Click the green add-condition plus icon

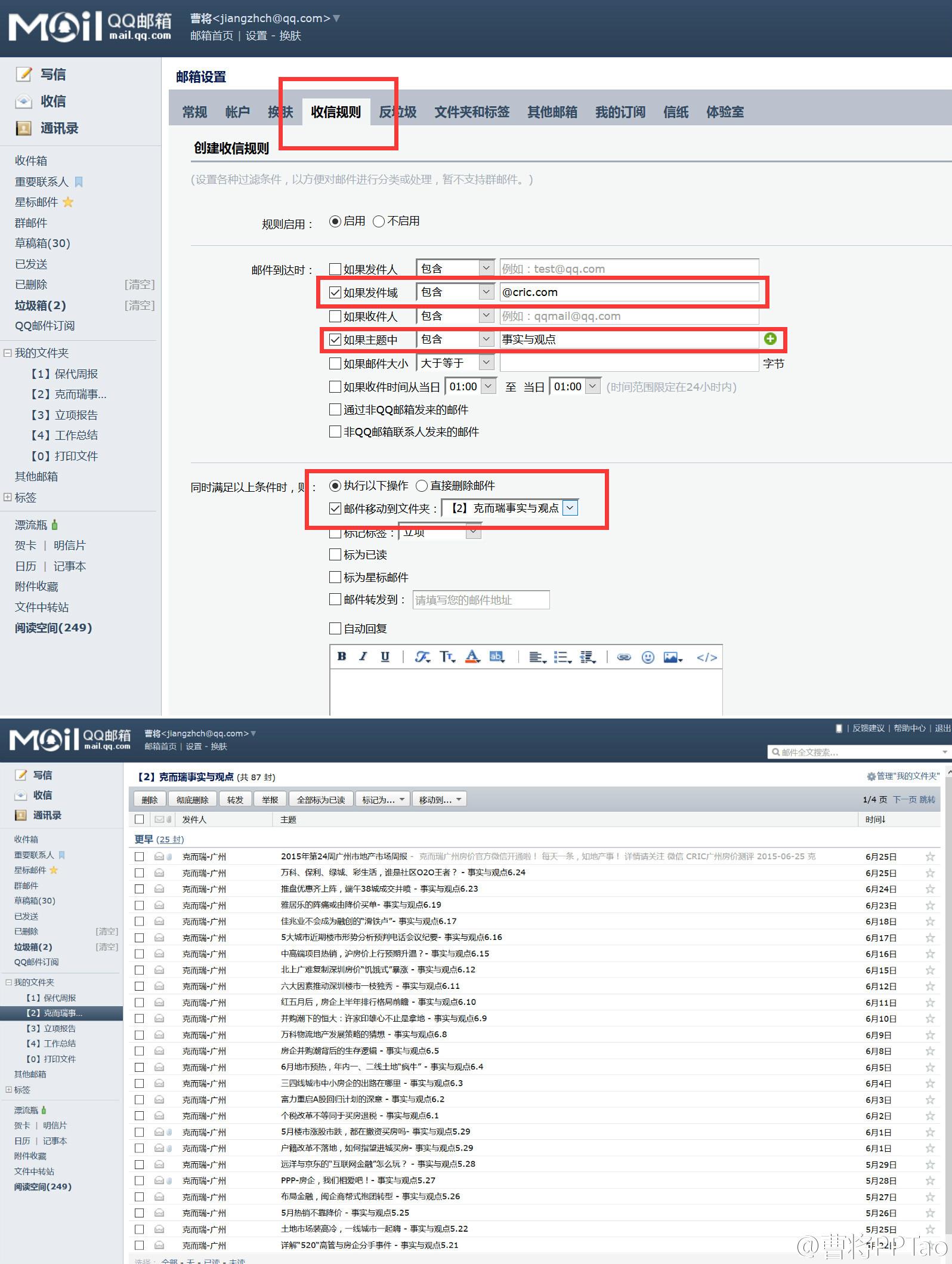click(x=770, y=339)
